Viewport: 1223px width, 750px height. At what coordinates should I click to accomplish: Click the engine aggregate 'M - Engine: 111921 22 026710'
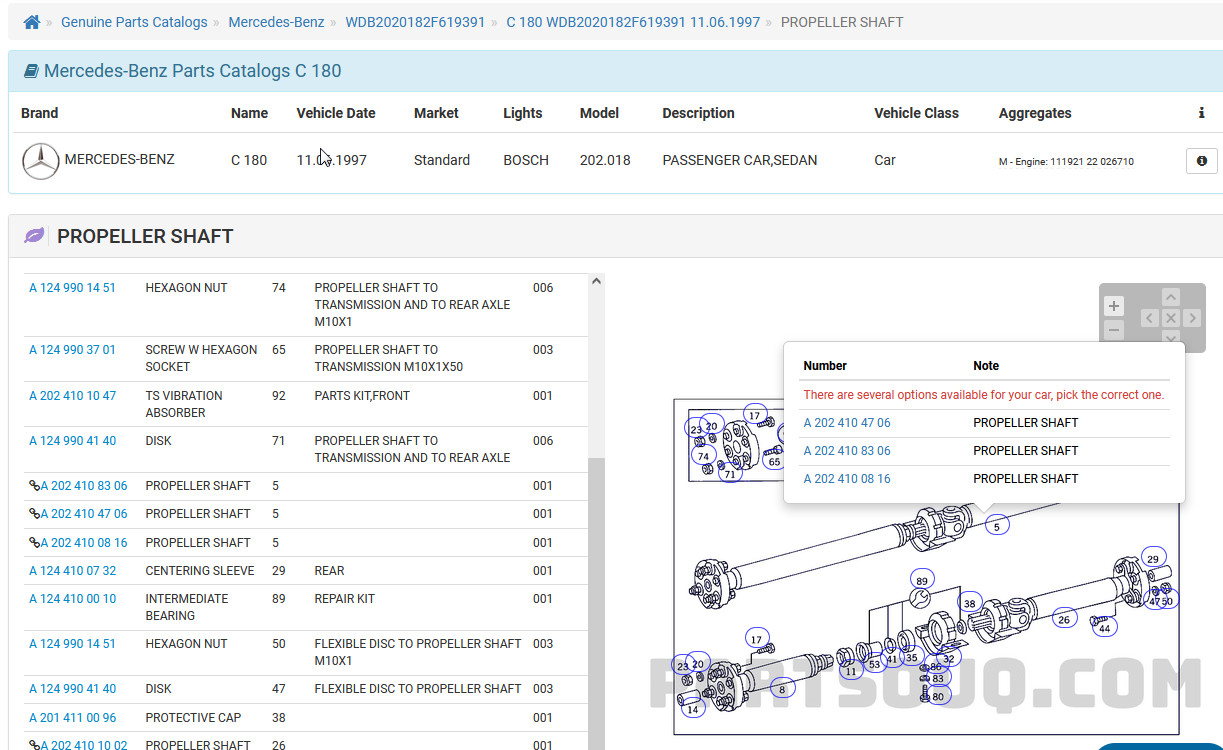coord(1066,161)
